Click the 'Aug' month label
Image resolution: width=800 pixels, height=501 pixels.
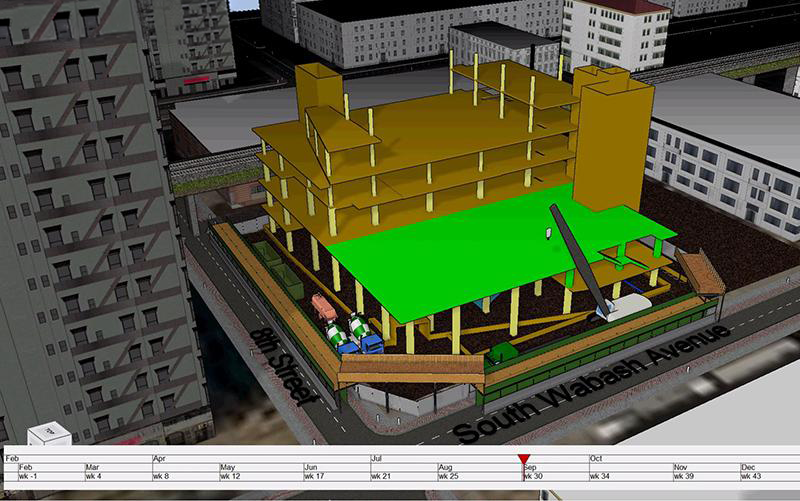click(x=445, y=467)
